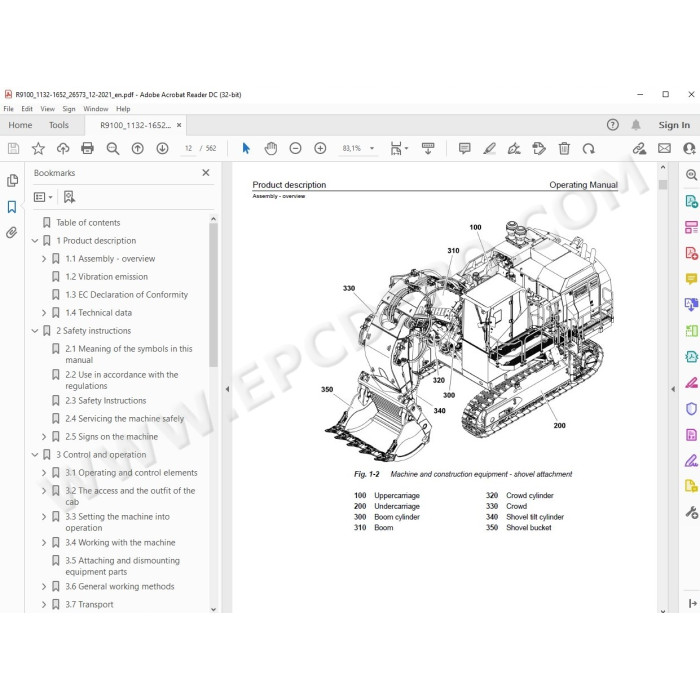Go to the previous page with the up arrow
The width and height of the screenshot is (700, 700).
tap(138, 148)
